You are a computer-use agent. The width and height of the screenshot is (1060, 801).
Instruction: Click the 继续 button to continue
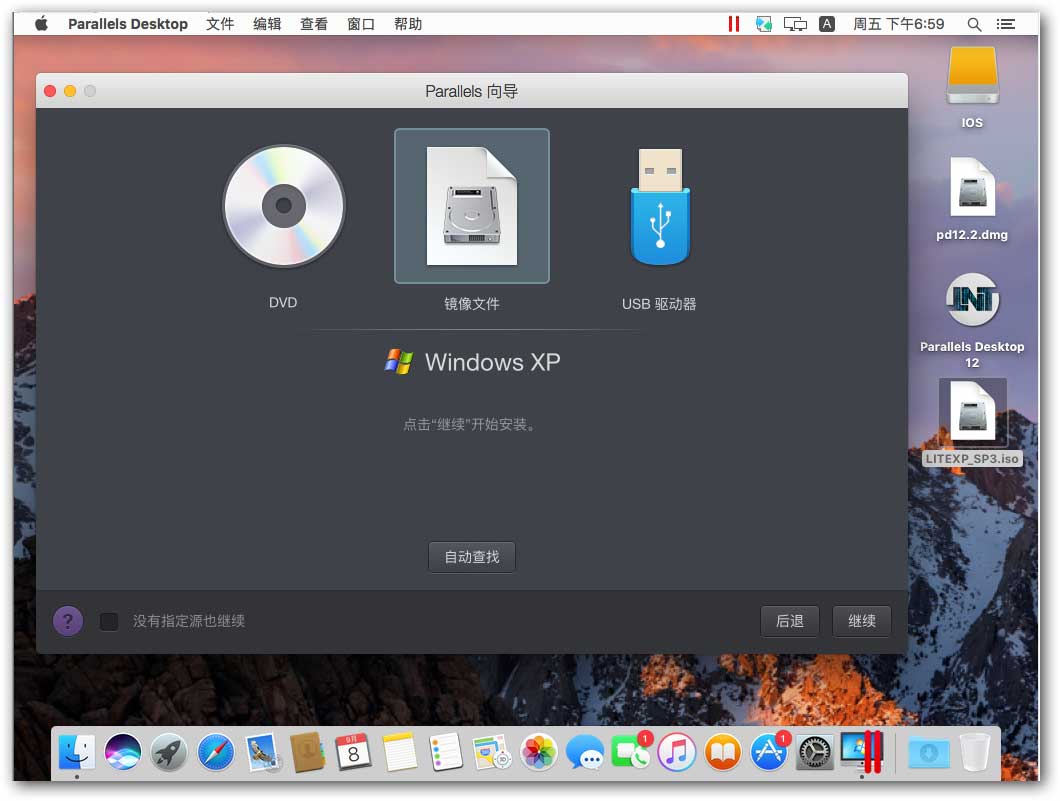(861, 621)
